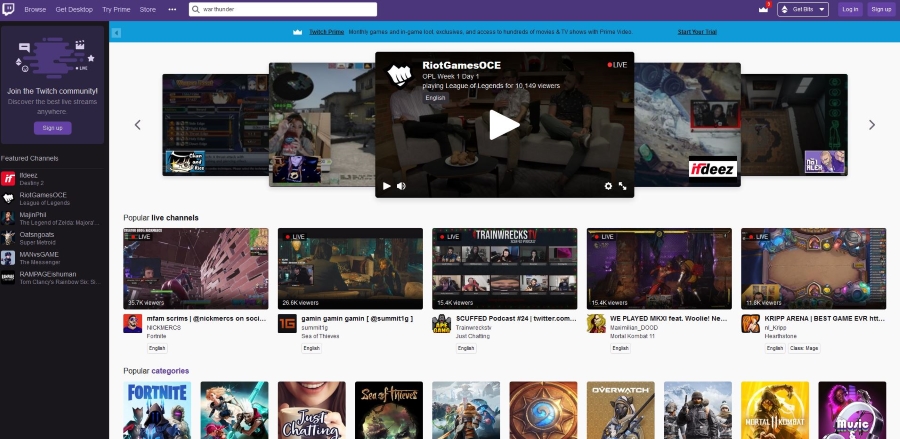Open the Browse menu item

pos(35,10)
